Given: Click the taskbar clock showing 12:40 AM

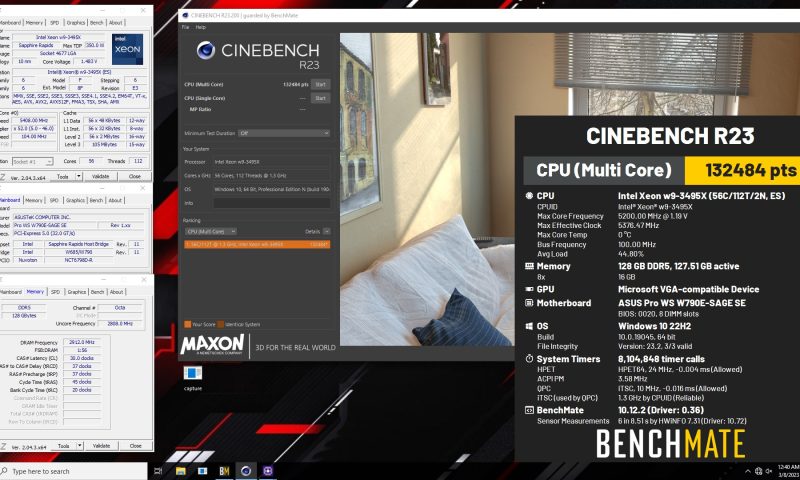Looking at the screenshot, I should coord(788,471).
